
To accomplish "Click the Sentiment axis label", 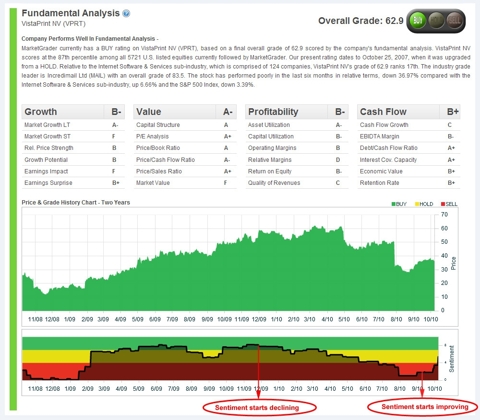I will coord(452,359).
